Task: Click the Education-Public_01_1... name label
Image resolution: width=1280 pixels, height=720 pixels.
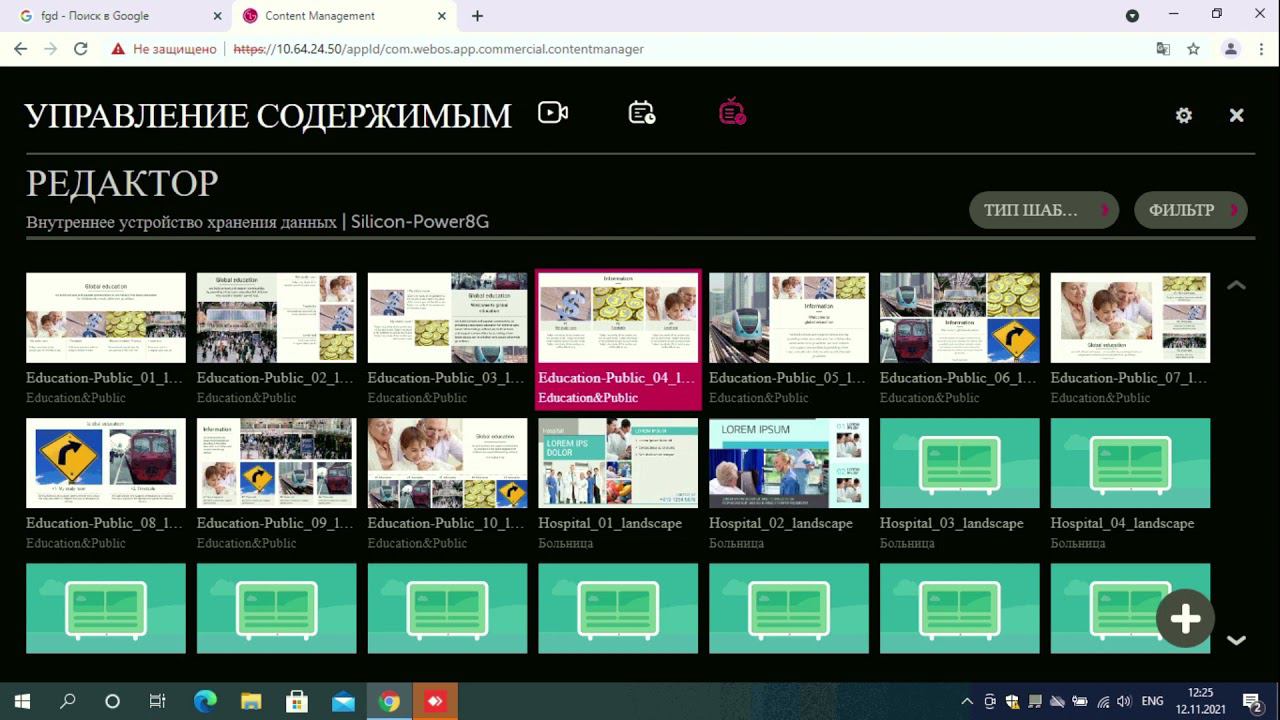Action: pos(105,378)
